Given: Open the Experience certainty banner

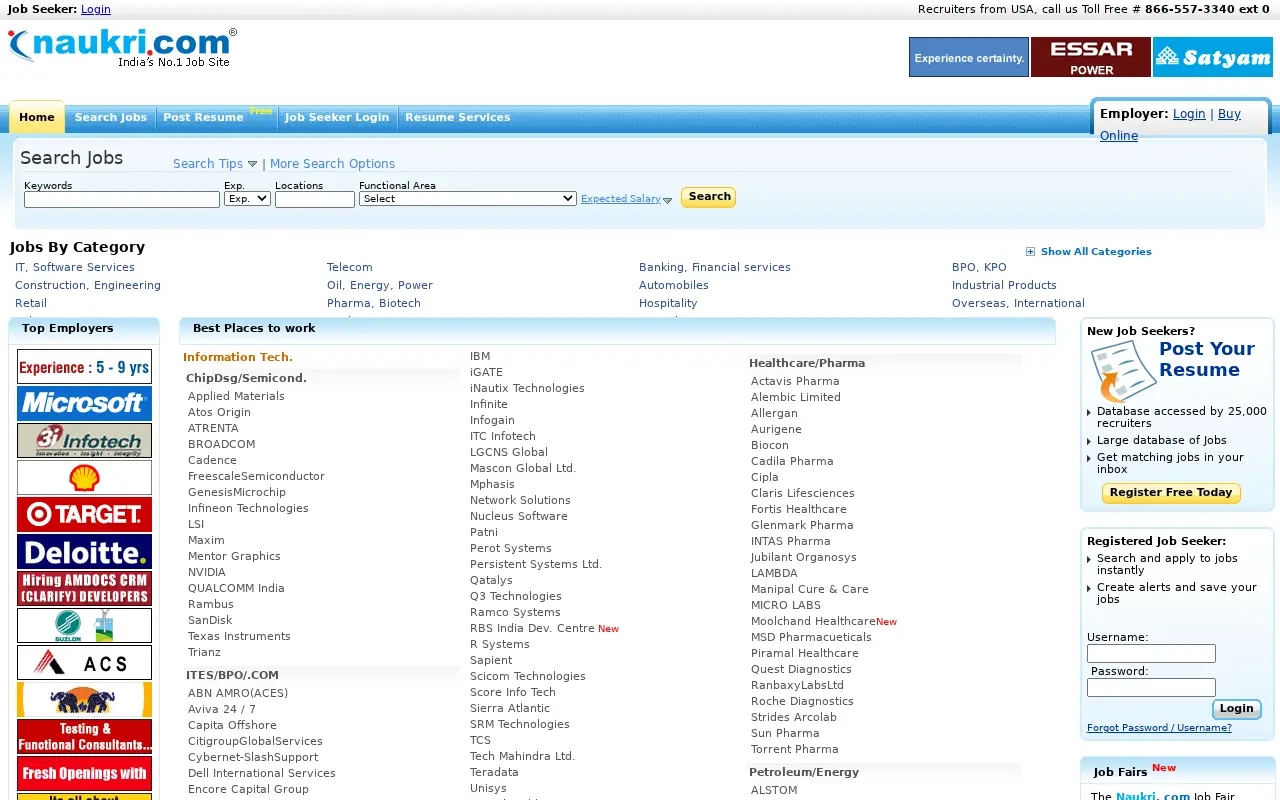Looking at the screenshot, I should coord(969,57).
